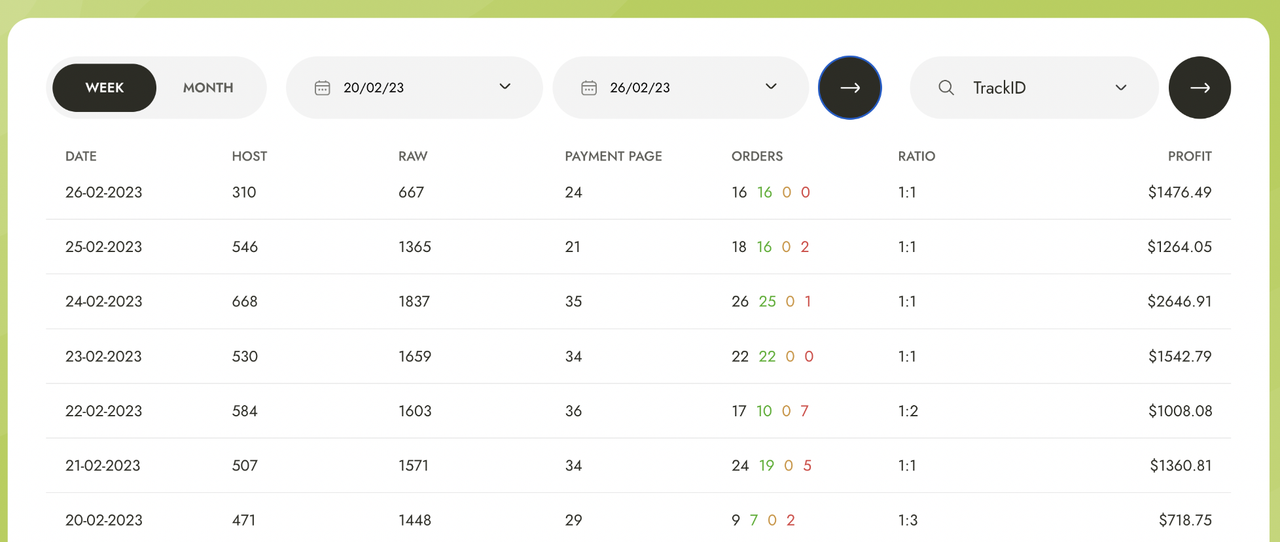Screen dimensions: 1280x542
Task: Switch to the MONTH view
Action: [x=208, y=88]
